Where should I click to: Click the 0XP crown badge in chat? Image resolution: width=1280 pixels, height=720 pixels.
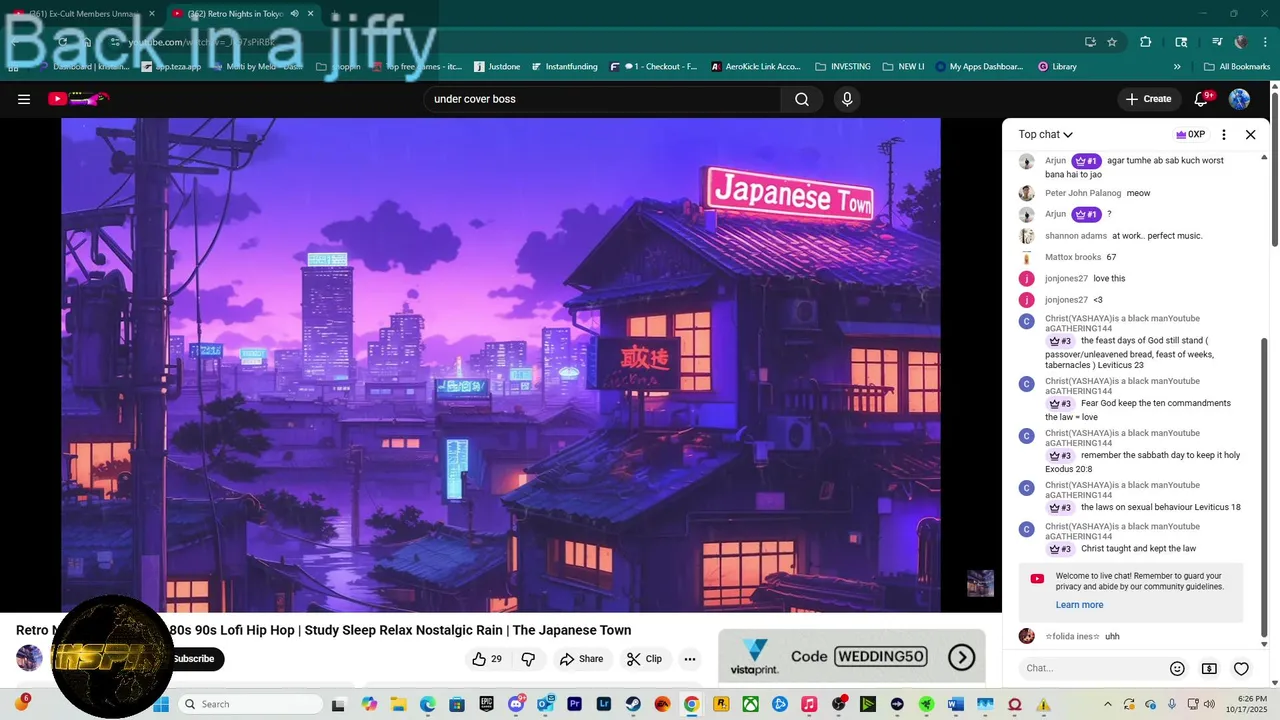pos(1190,134)
